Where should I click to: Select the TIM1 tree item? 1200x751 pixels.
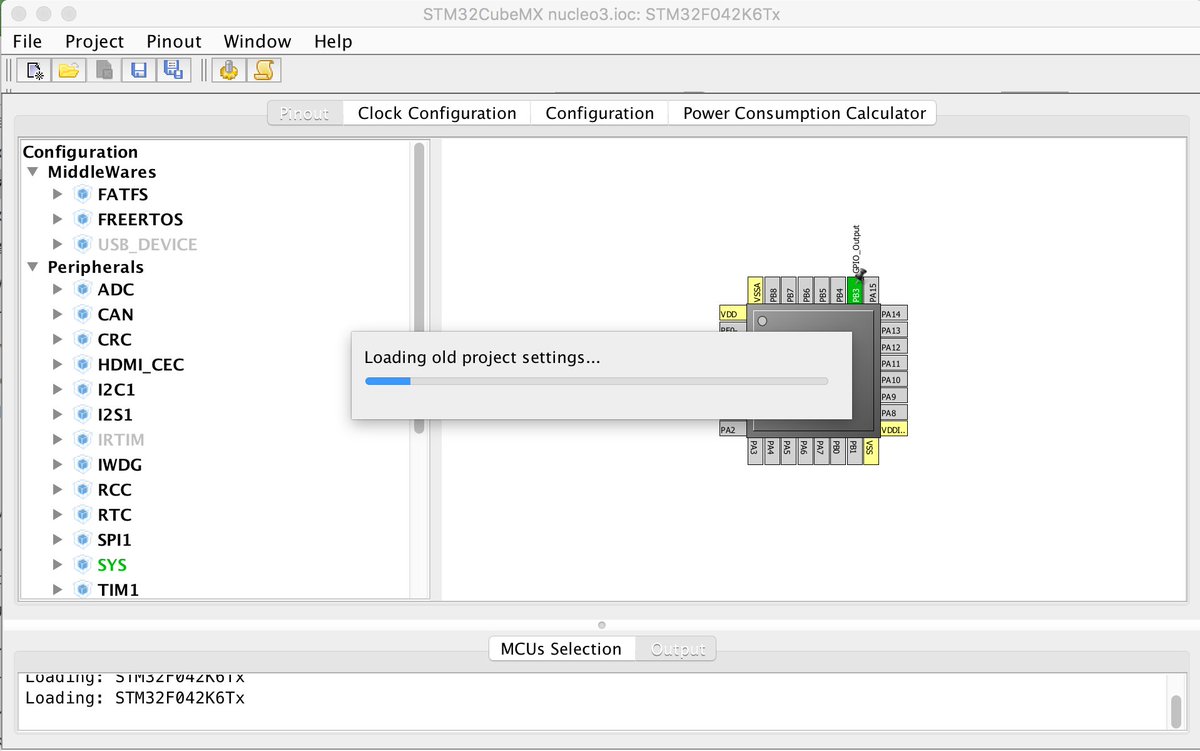point(118,589)
